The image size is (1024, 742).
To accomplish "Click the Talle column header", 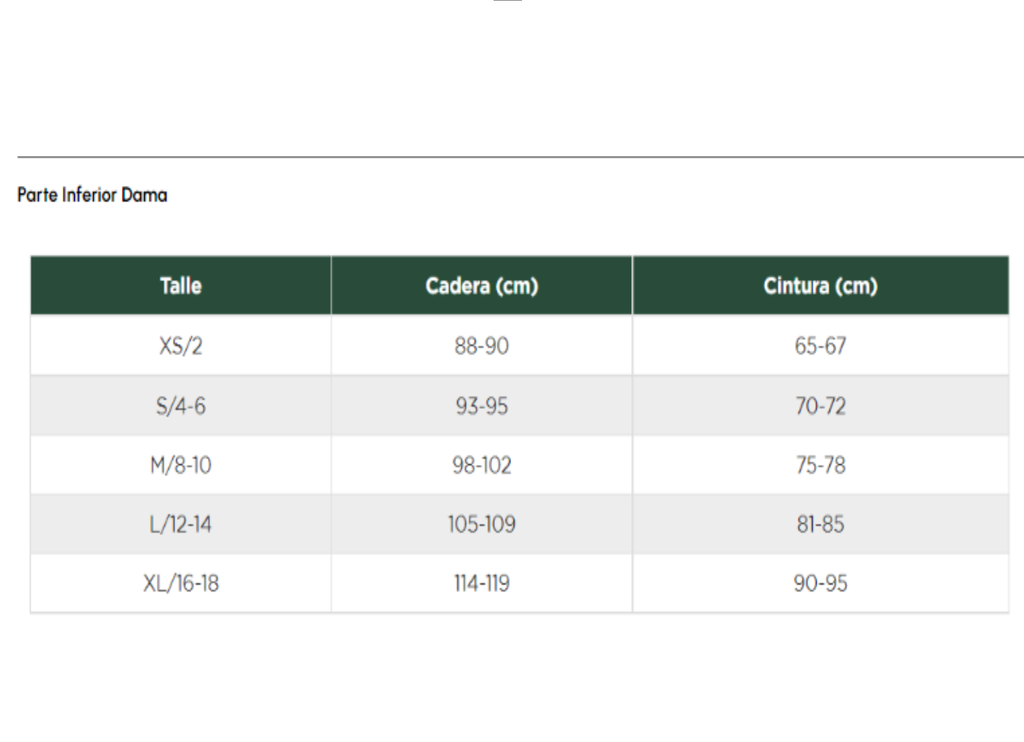I will click(x=181, y=285).
